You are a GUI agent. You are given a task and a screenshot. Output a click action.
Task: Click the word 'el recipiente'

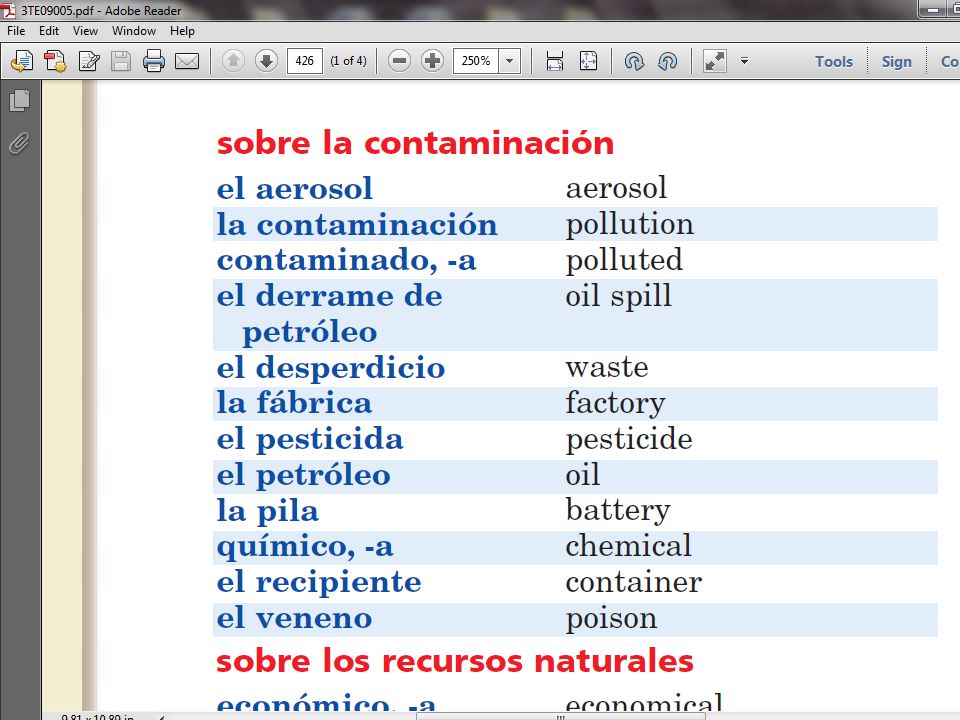pyautogui.click(x=319, y=583)
